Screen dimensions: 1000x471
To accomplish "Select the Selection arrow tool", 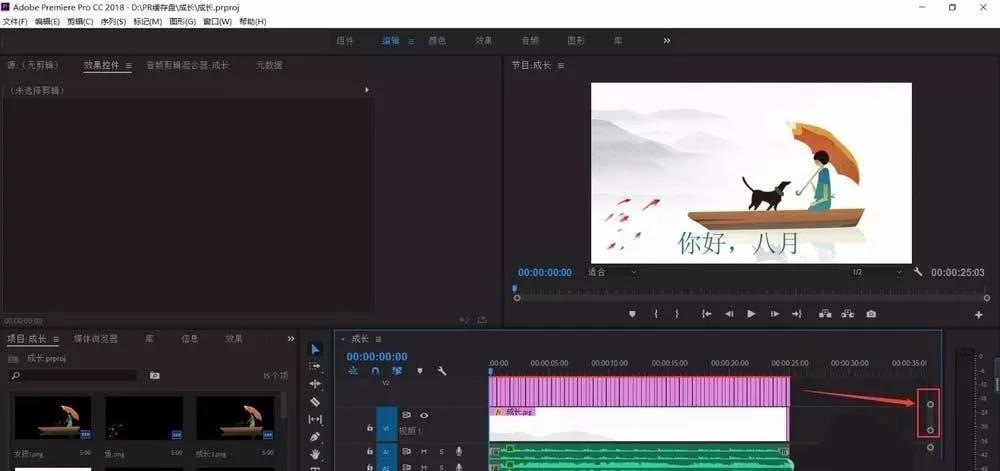I will coord(315,349).
